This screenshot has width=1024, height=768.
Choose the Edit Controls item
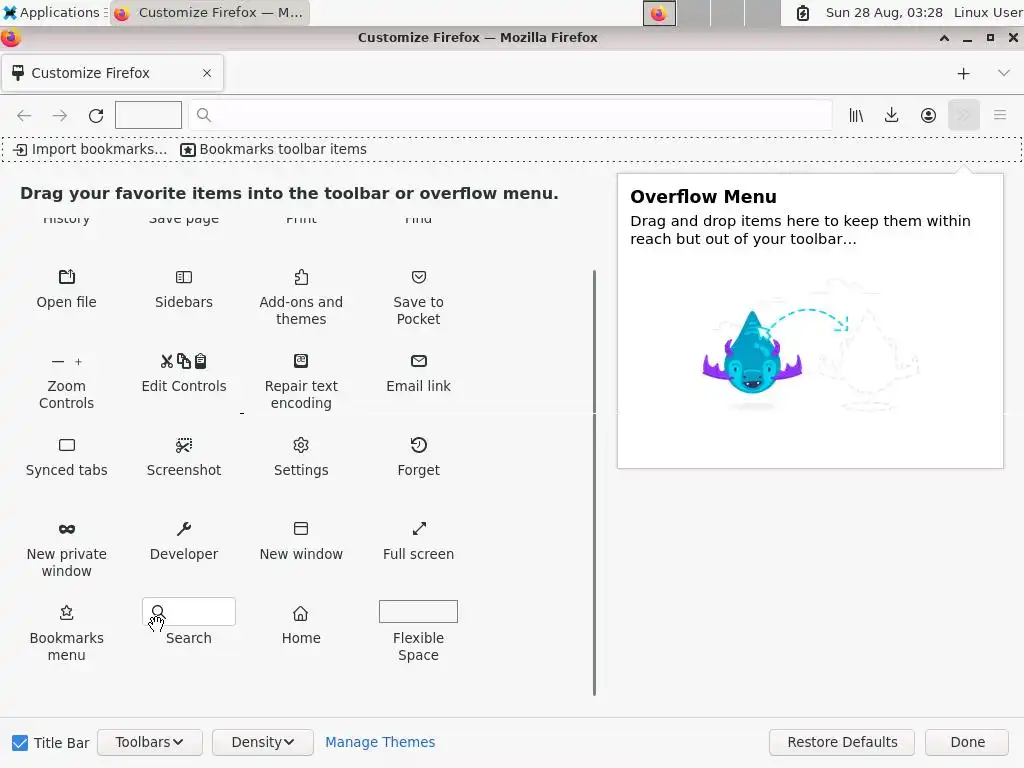coord(184,374)
